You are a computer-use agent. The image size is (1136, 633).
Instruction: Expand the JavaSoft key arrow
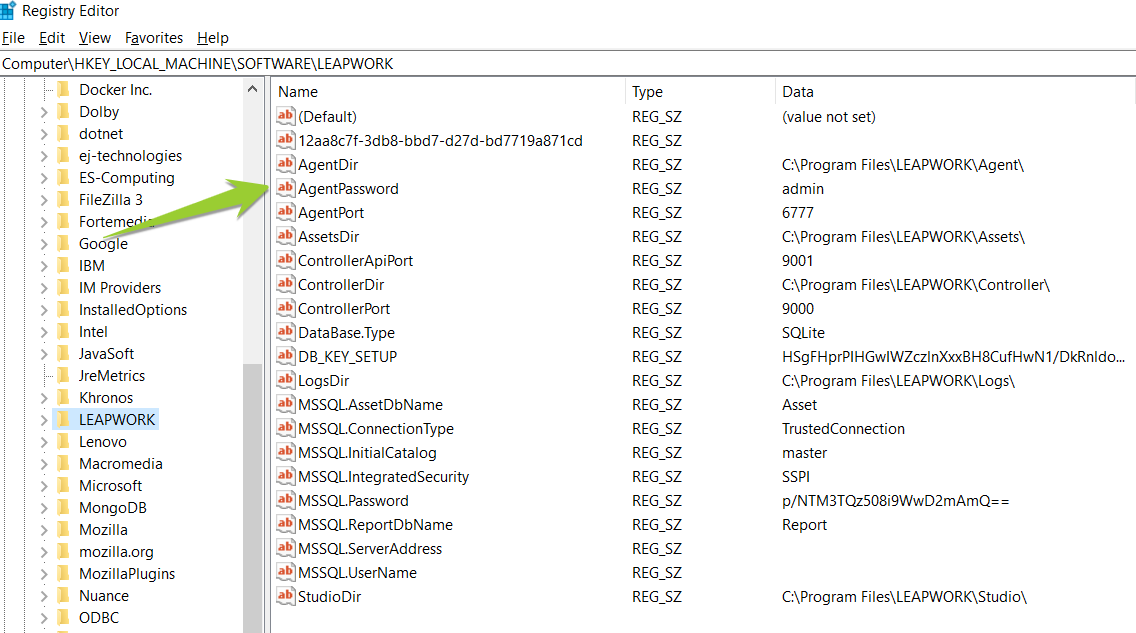click(x=44, y=354)
